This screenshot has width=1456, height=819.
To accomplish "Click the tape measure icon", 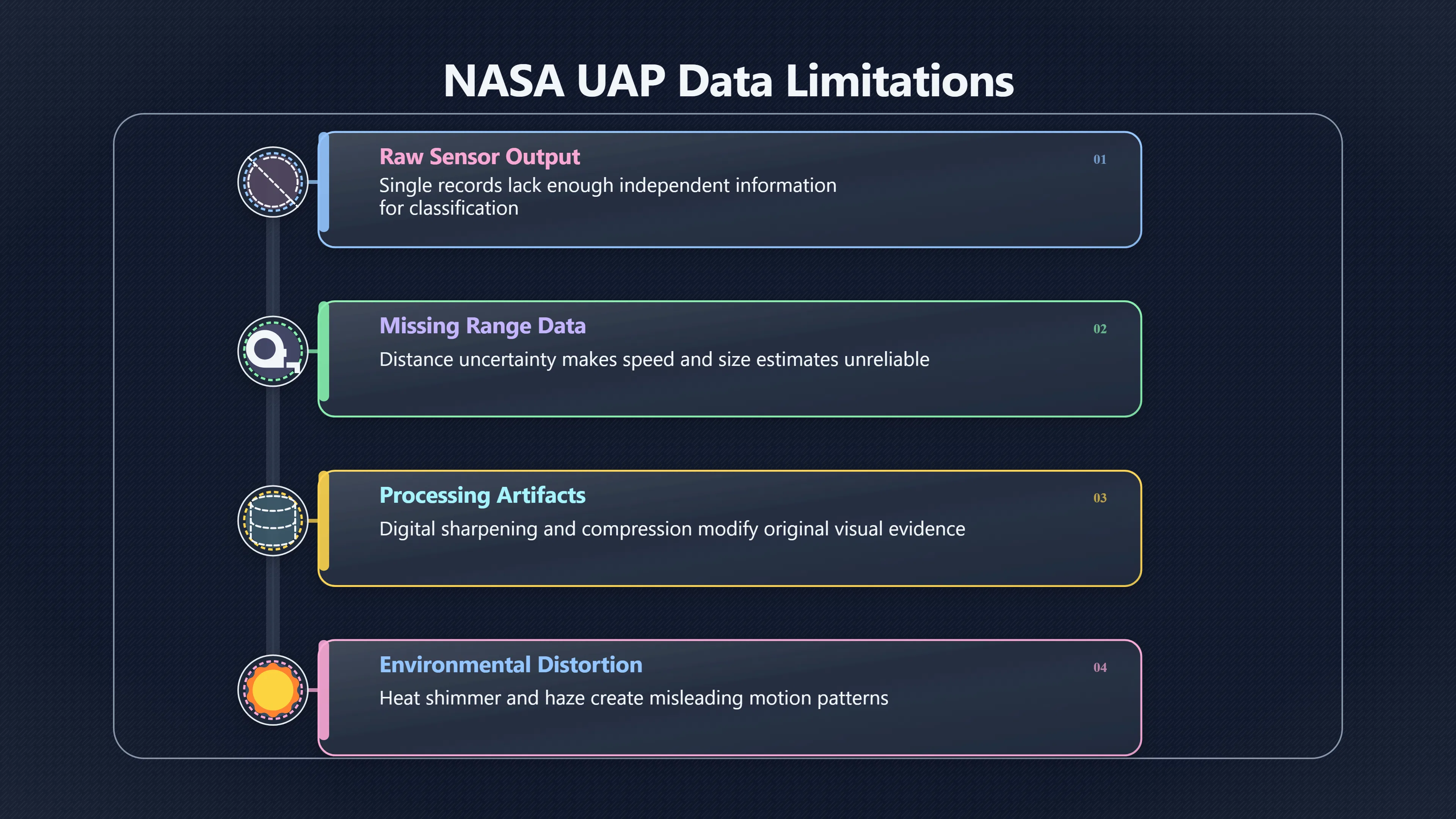I will [273, 351].
